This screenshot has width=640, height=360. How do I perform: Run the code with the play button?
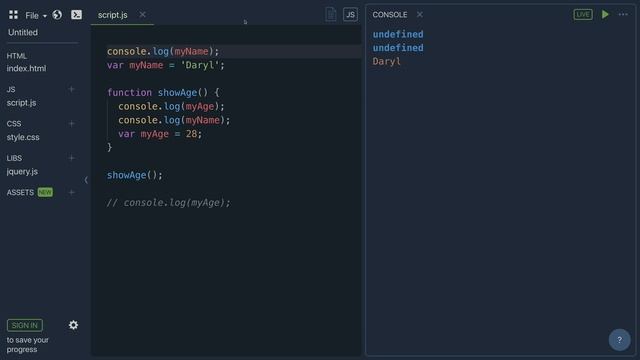tap(605, 14)
